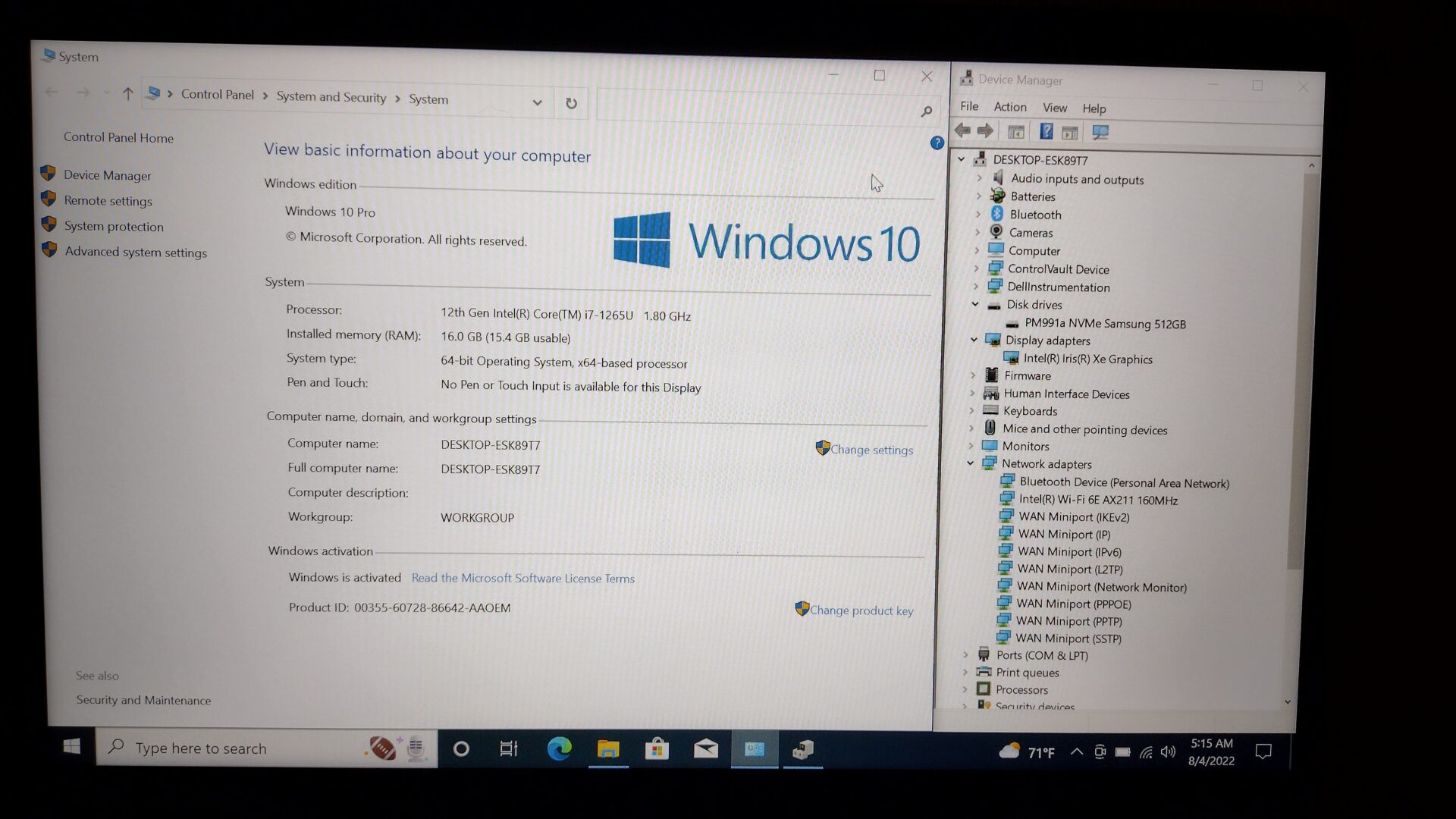This screenshot has width=1456, height=819.
Task: Open Security and Maintenance link
Action: (143, 700)
